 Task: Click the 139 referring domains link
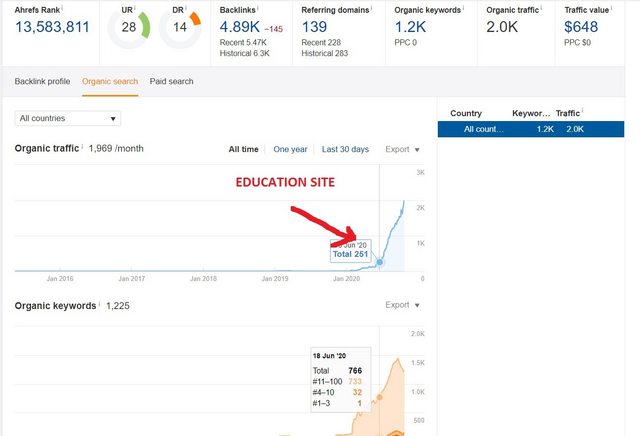(x=315, y=28)
